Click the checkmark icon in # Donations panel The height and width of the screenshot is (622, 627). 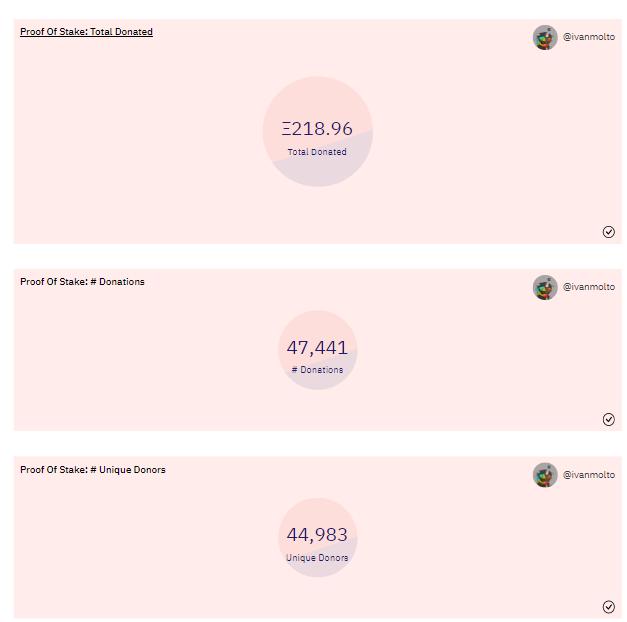coord(609,419)
